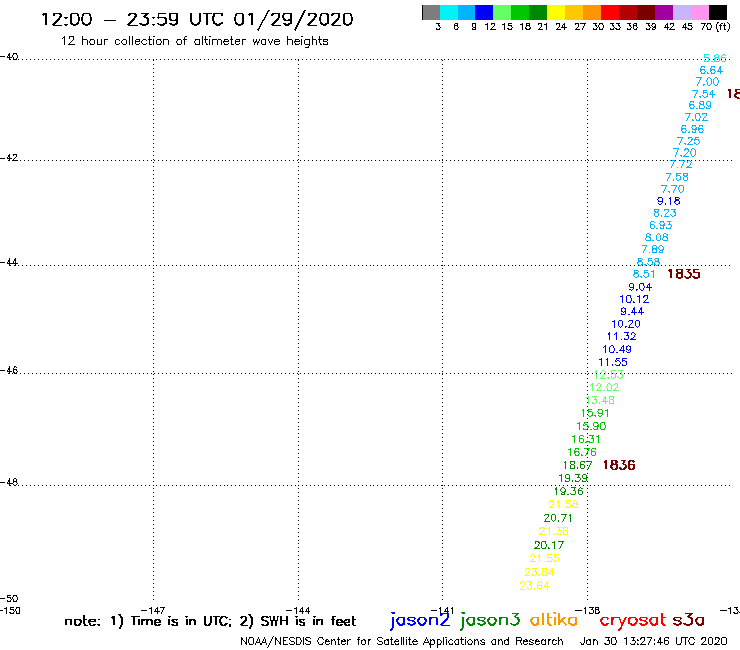Viewport: 740px width, 650px height.
Task: Click the 23.84 wave height value
Action: (x=539, y=572)
